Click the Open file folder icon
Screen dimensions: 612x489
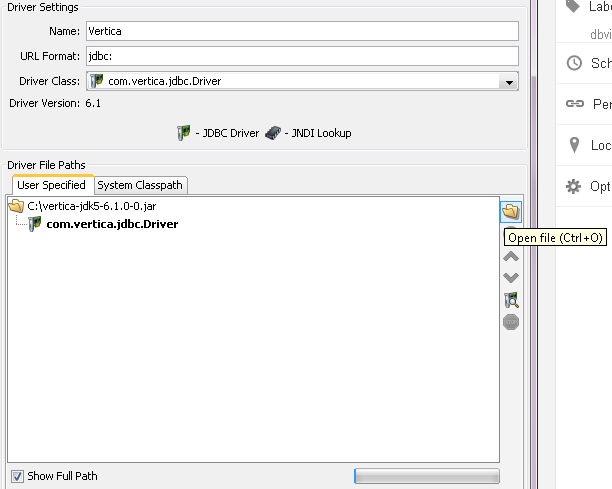[x=511, y=212]
